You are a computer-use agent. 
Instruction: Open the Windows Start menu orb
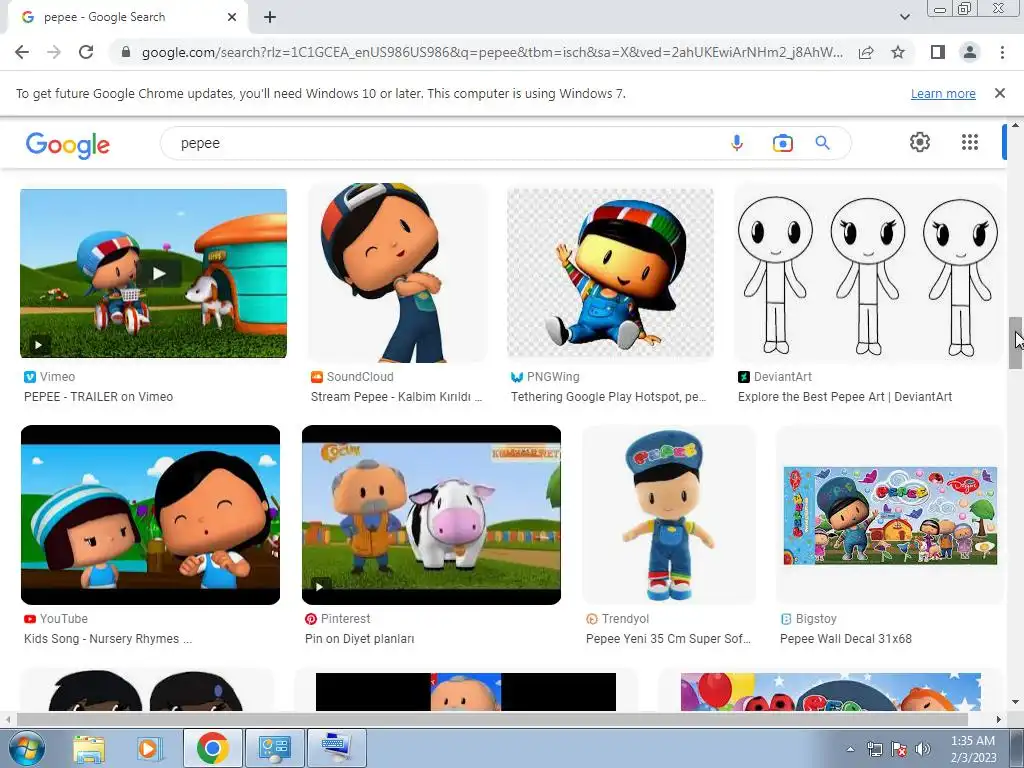[x=26, y=748]
